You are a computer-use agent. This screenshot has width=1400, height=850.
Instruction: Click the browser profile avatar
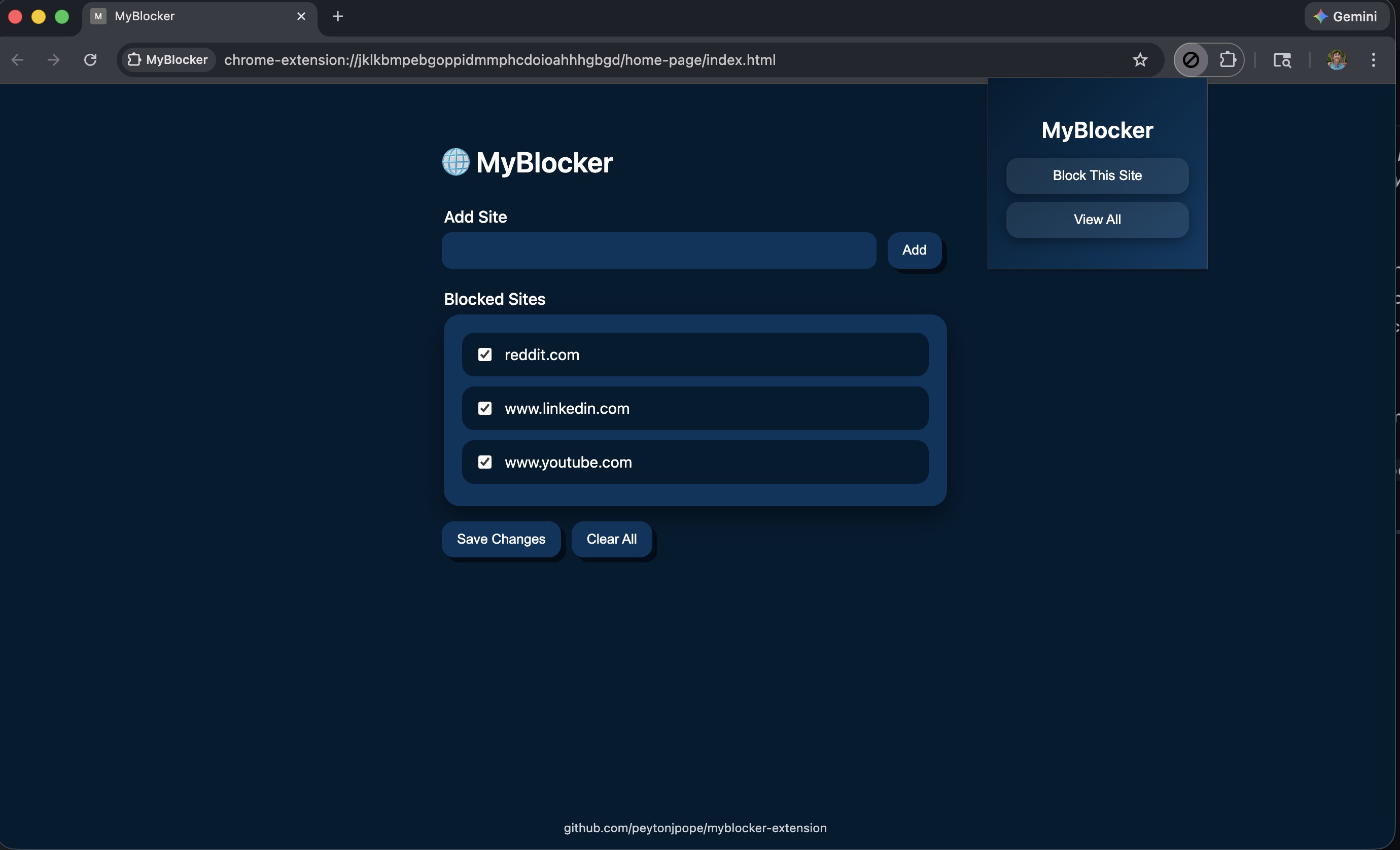[x=1337, y=60]
